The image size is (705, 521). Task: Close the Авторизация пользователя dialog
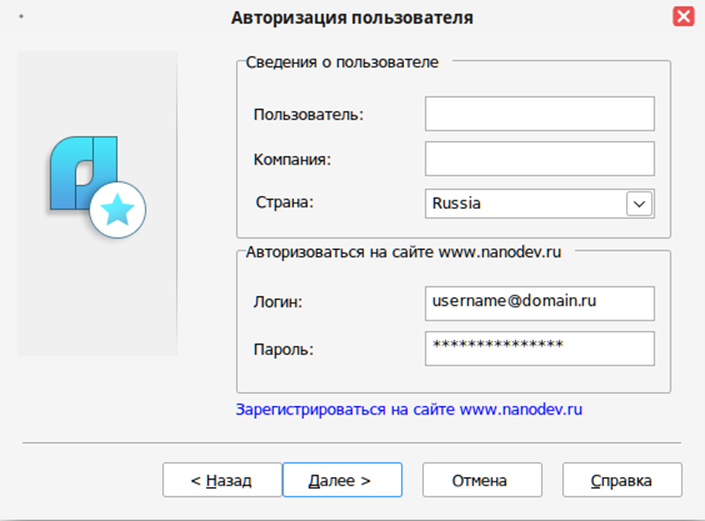click(683, 17)
